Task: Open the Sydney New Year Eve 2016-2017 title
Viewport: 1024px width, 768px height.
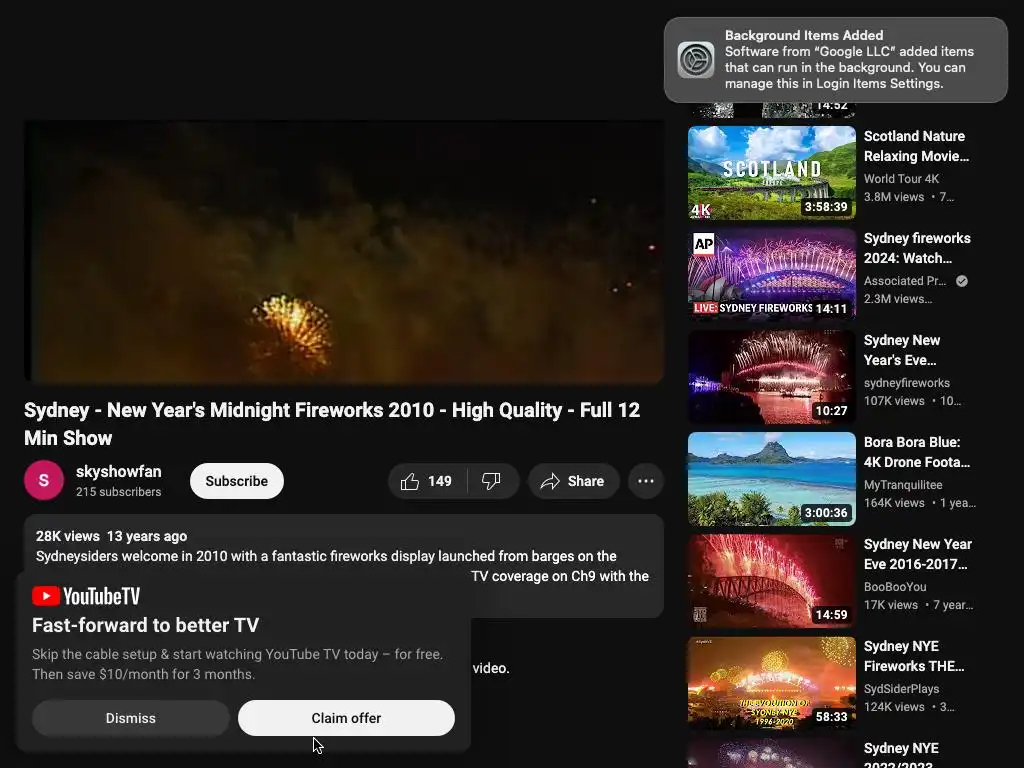Action: coord(918,554)
